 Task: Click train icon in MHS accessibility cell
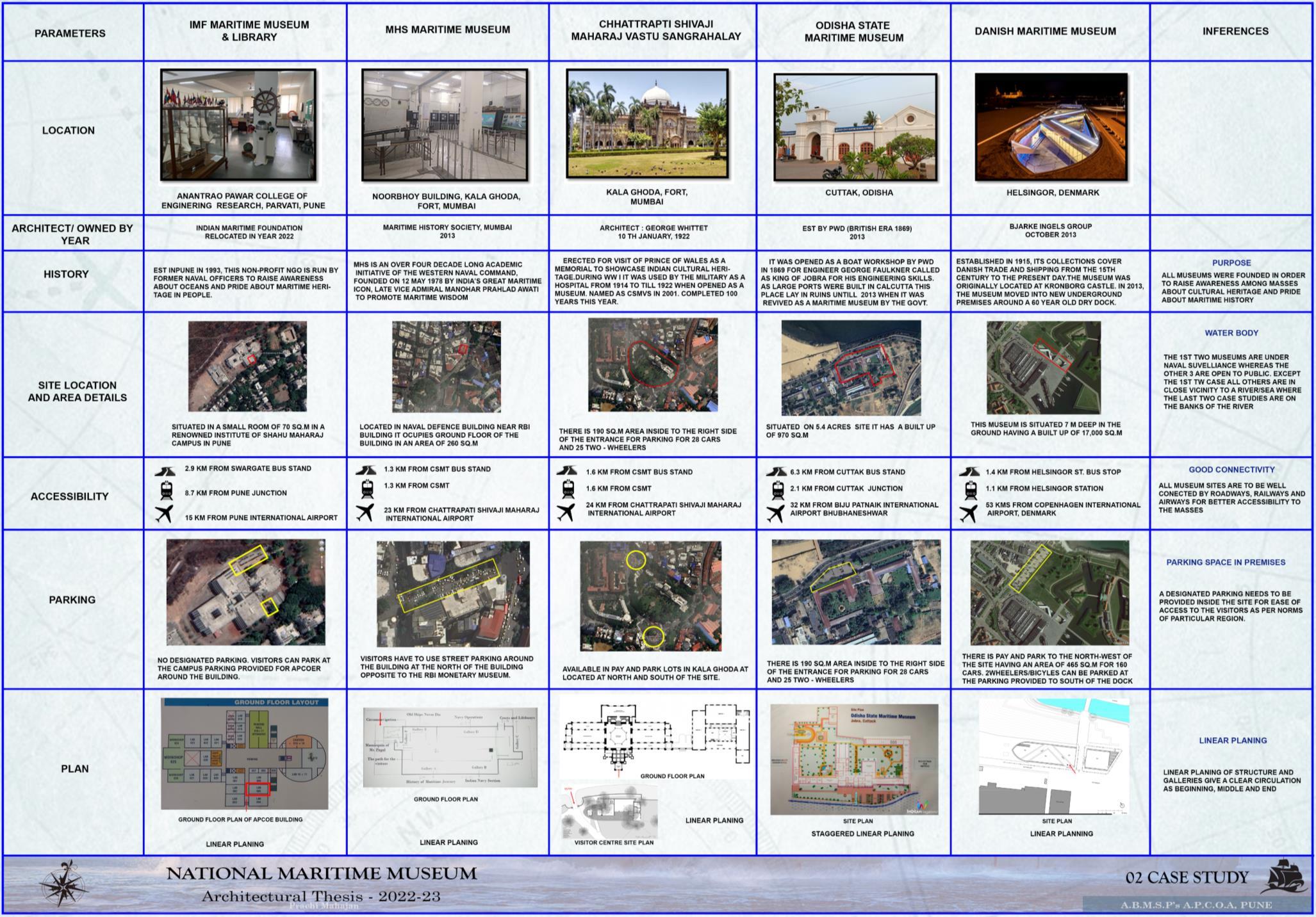(367, 489)
